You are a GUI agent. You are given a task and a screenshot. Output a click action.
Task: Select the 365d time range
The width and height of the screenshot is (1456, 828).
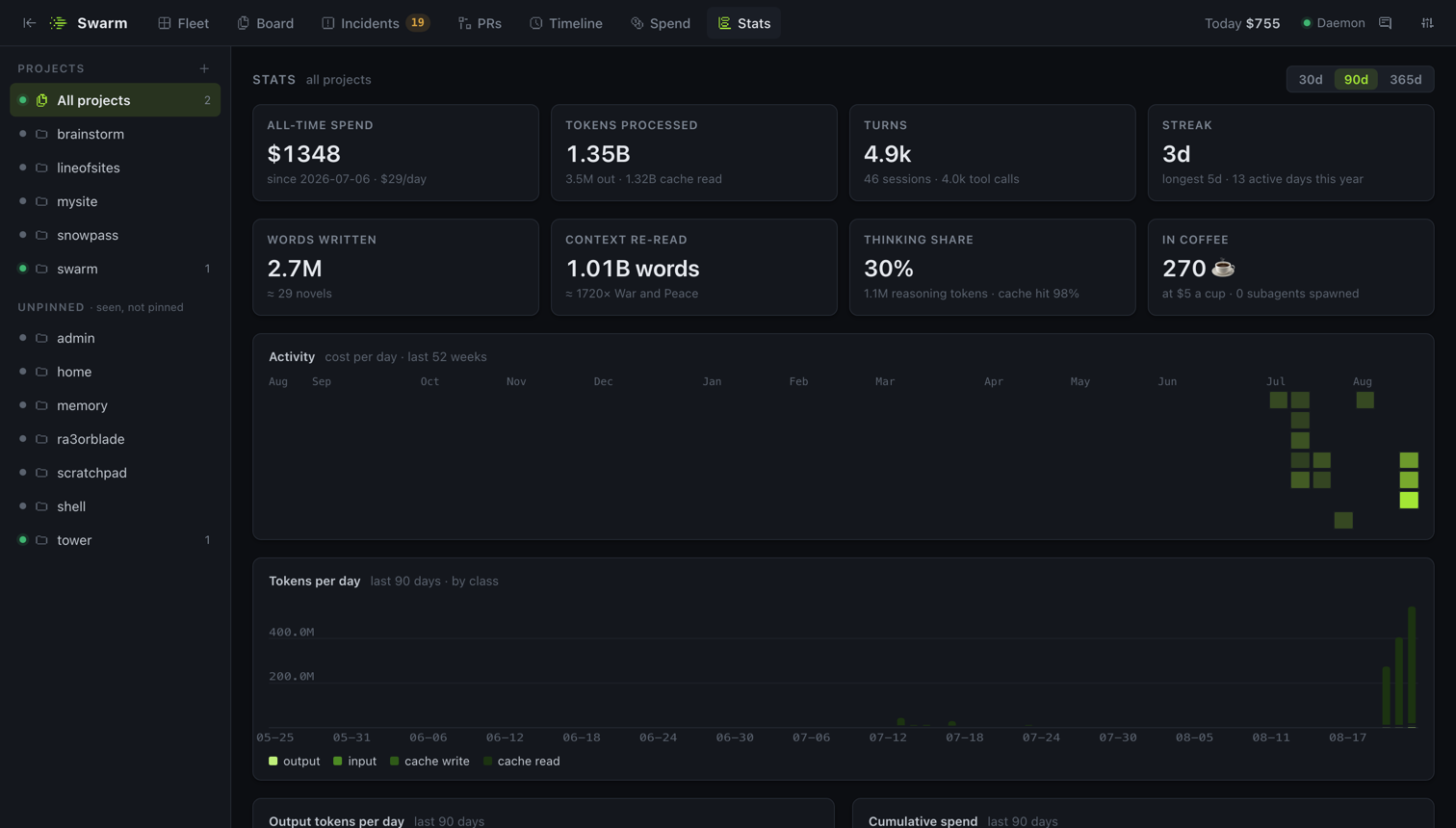coord(1406,79)
